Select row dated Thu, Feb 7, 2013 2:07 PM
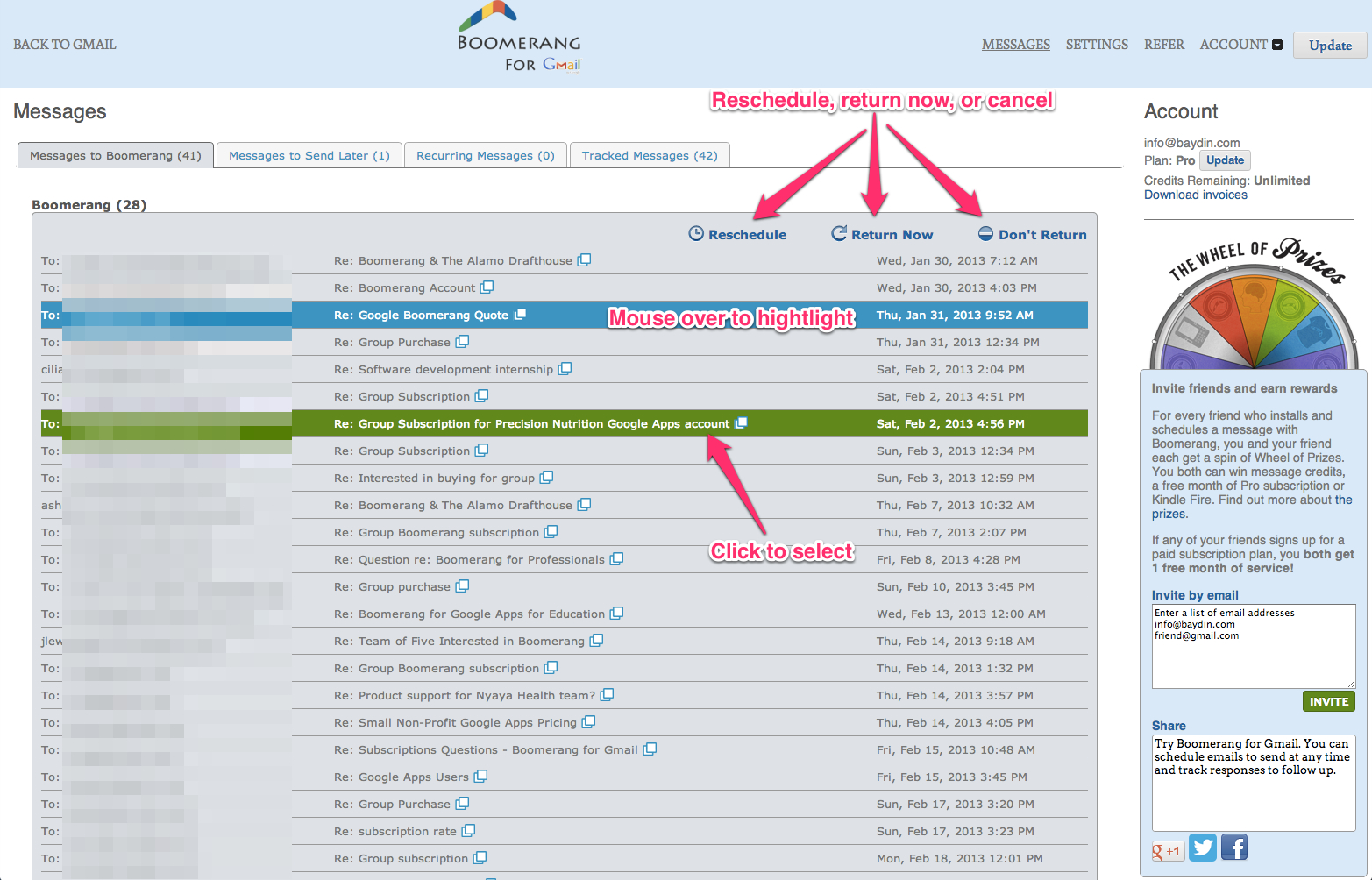Screen dimensions: 1372x880 click(565, 532)
